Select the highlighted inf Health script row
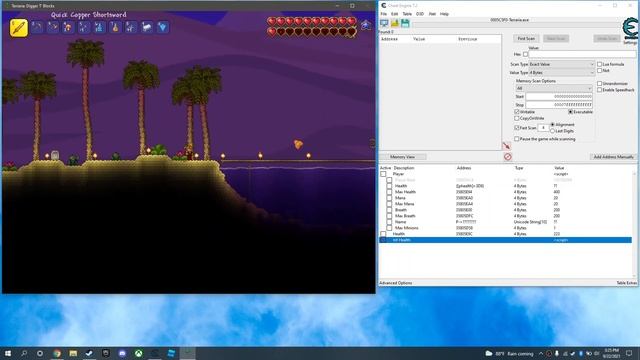This screenshot has width=640, height=360. click(x=505, y=240)
